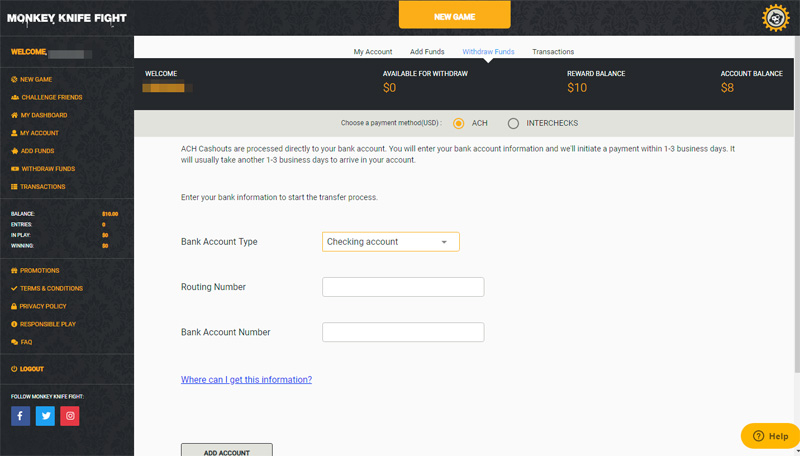This screenshot has height=456, width=800.
Task: Click the My Account person icon
Action: click(14, 133)
